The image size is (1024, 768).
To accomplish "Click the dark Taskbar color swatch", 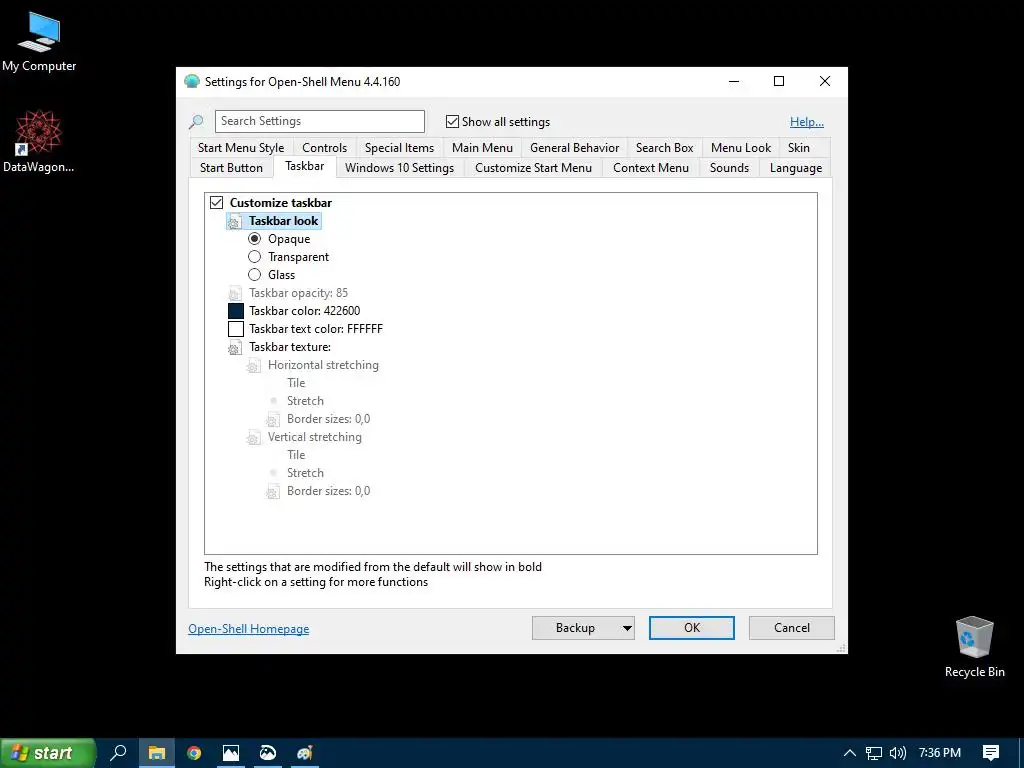I will coord(236,312).
